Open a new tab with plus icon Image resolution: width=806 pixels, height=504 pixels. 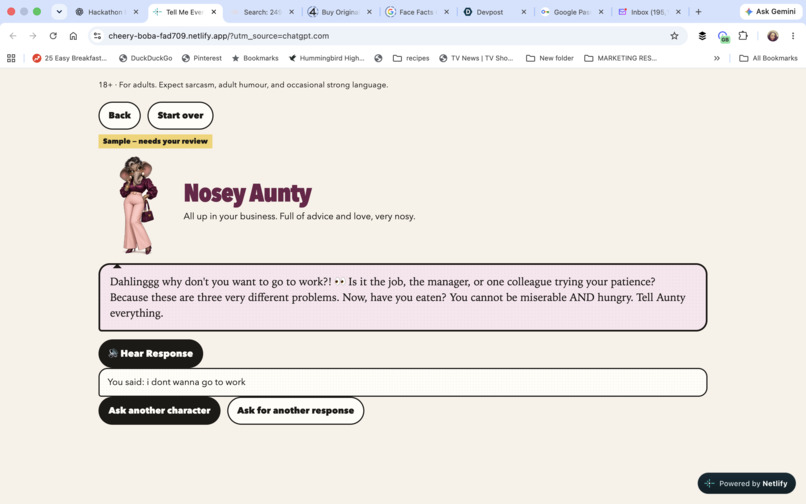698,12
